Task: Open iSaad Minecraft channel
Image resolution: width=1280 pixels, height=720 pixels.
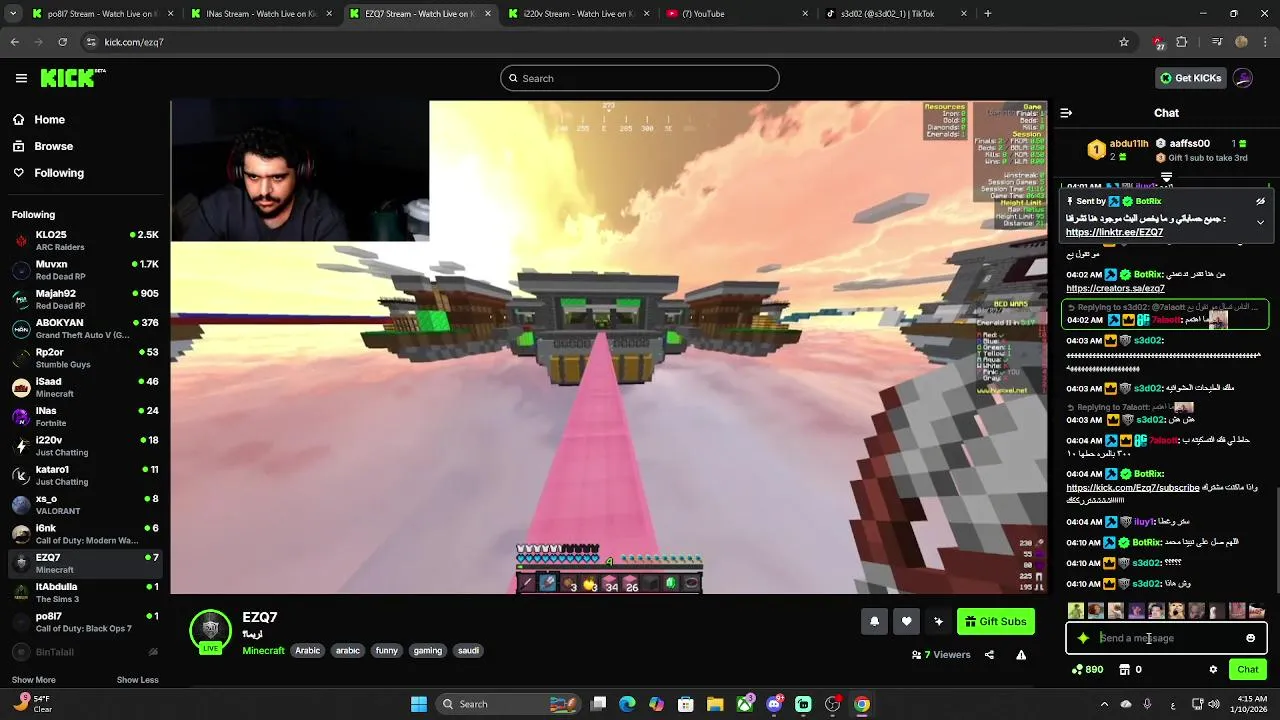Action: 85,387
